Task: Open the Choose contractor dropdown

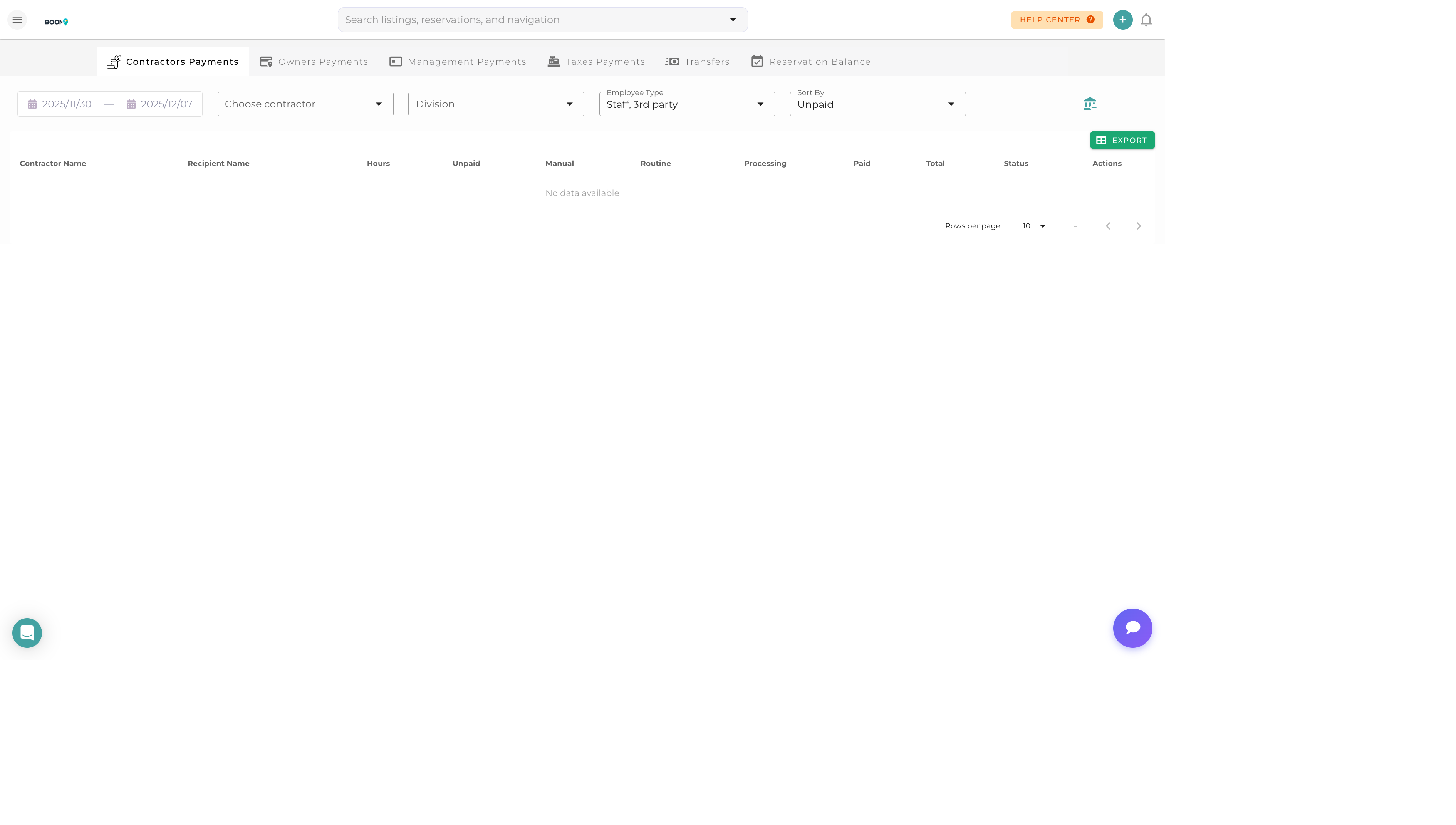Action: [x=305, y=104]
